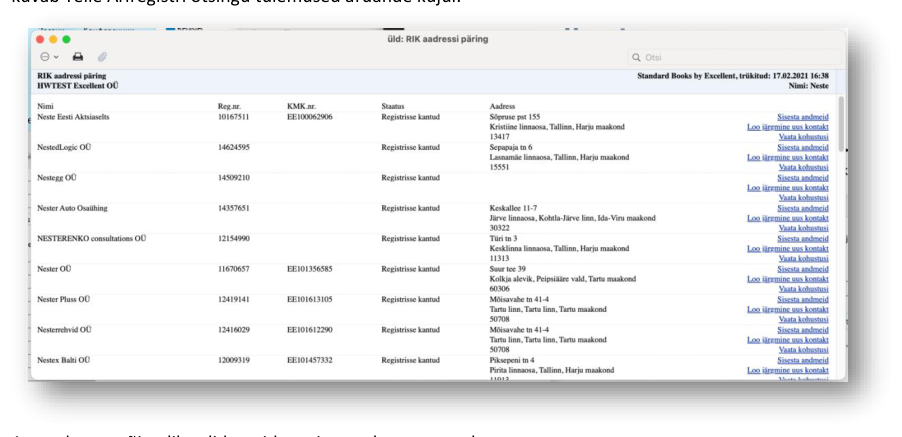The image size is (902, 437).
Task: Click the KMK.nr. column header
Action: point(301,106)
